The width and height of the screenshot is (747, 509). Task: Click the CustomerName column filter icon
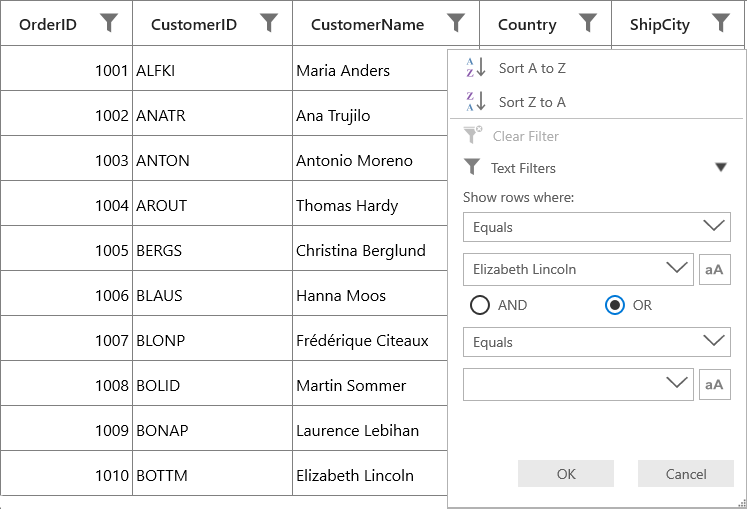point(456,22)
